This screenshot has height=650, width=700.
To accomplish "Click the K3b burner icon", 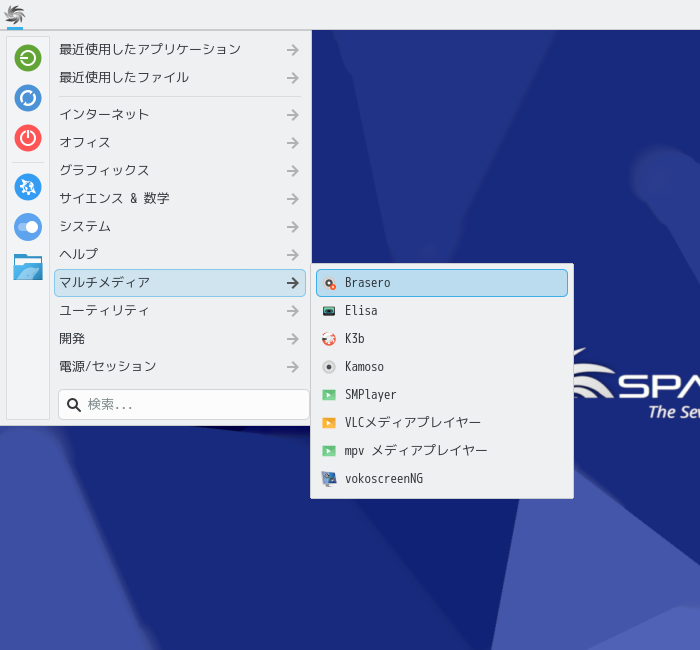I will (x=329, y=339).
